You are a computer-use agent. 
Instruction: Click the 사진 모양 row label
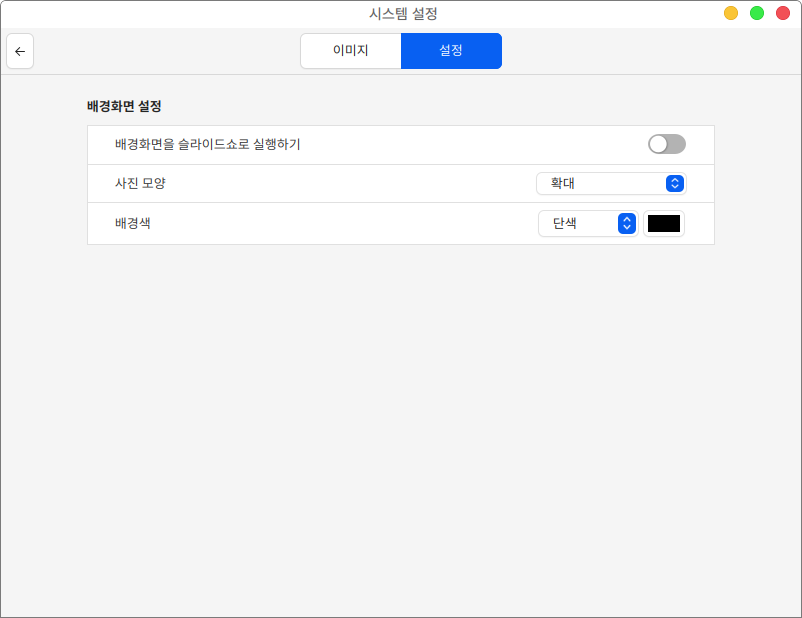[140, 183]
